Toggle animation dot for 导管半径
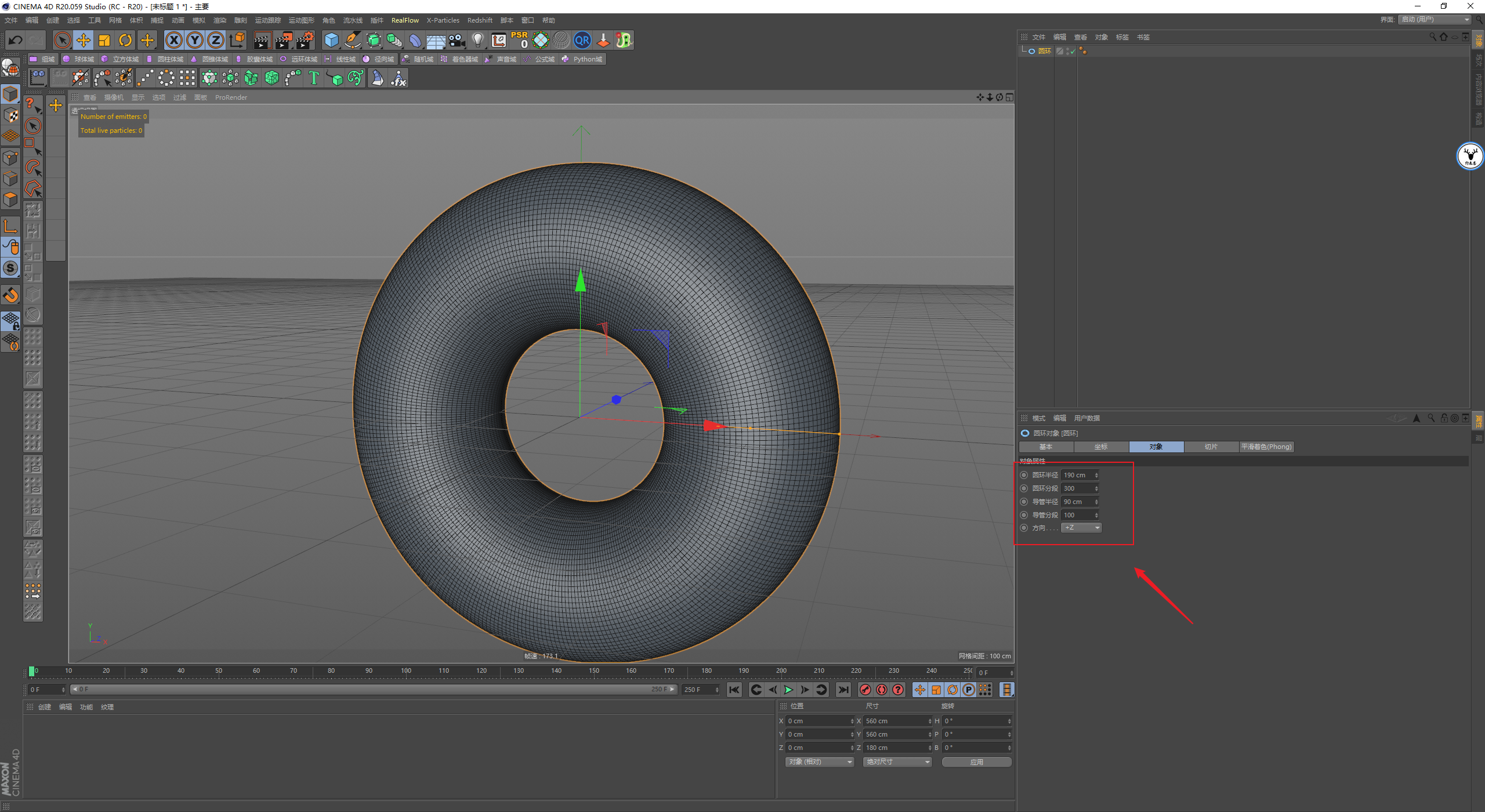This screenshot has width=1485, height=812. point(1024,502)
